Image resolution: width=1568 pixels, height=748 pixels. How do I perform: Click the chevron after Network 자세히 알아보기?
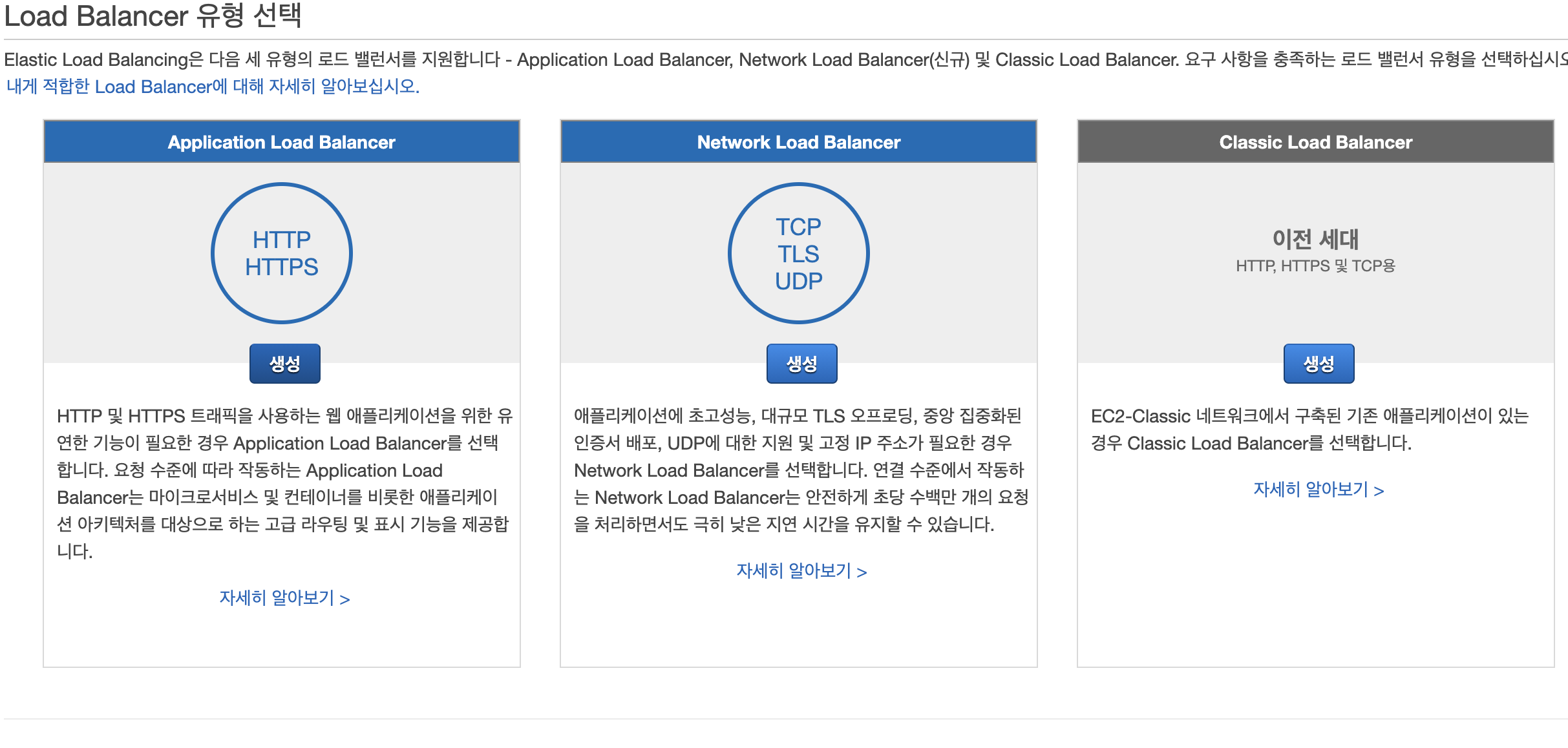(x=862, y=572)
